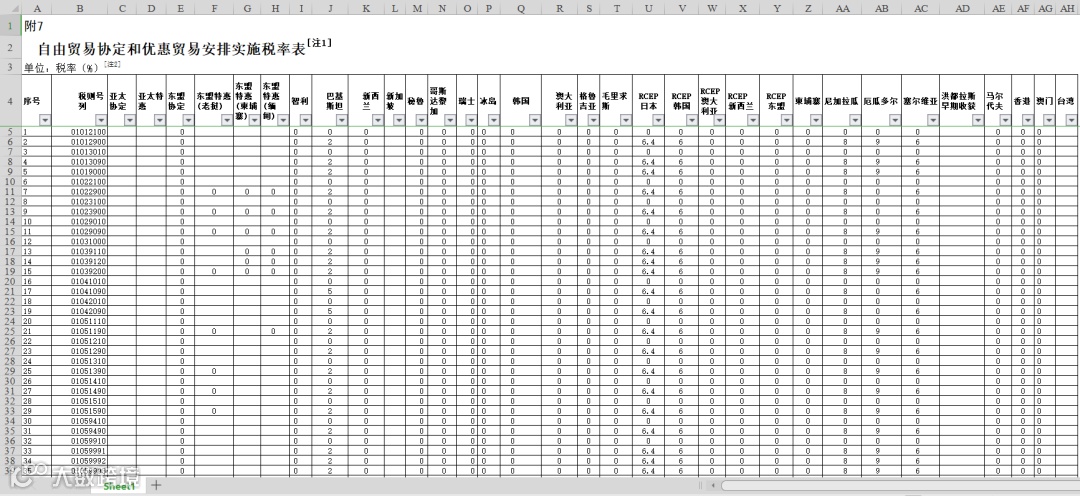Open the 澳门 column filter dropdown
Viewport: 1080px width, 496px height.
[1049, 120]
